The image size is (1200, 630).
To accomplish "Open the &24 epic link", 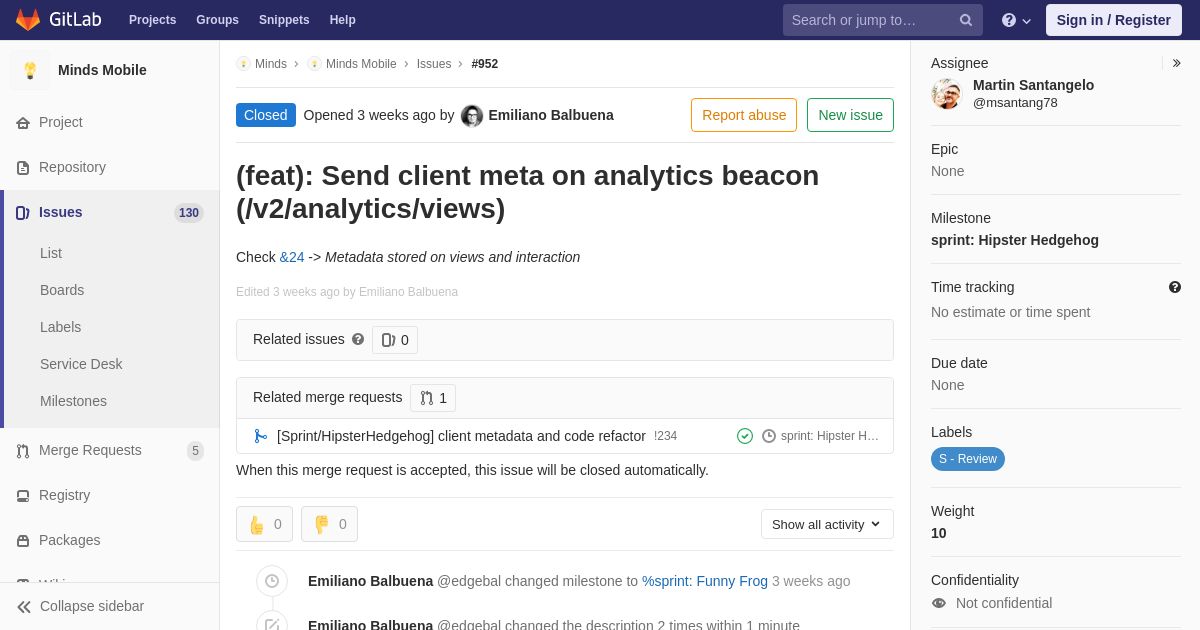I will click(x=292, y=257).
